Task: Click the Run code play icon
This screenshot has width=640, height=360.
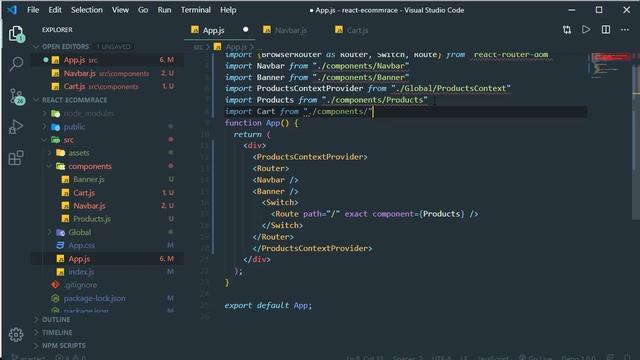Action: click(x=586, y=30)
